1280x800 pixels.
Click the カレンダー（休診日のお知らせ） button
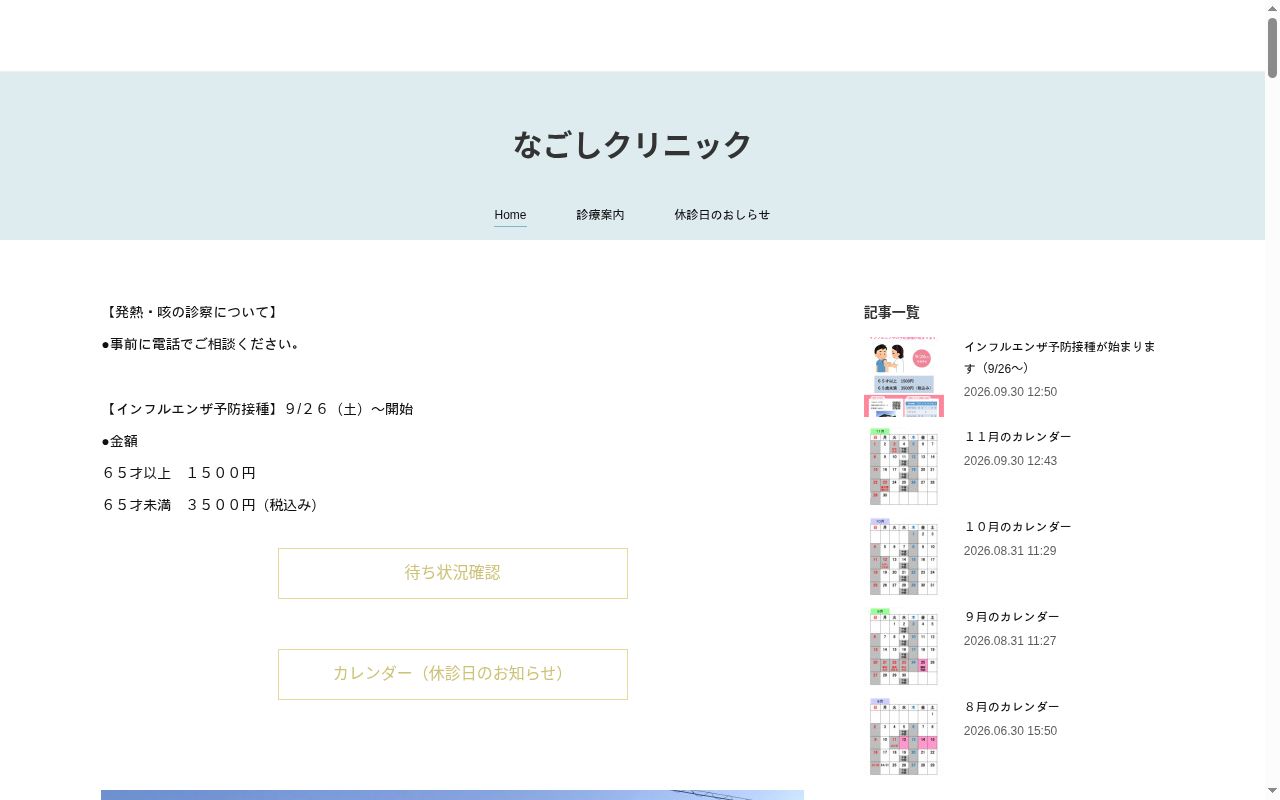click(x=453, y=674)
